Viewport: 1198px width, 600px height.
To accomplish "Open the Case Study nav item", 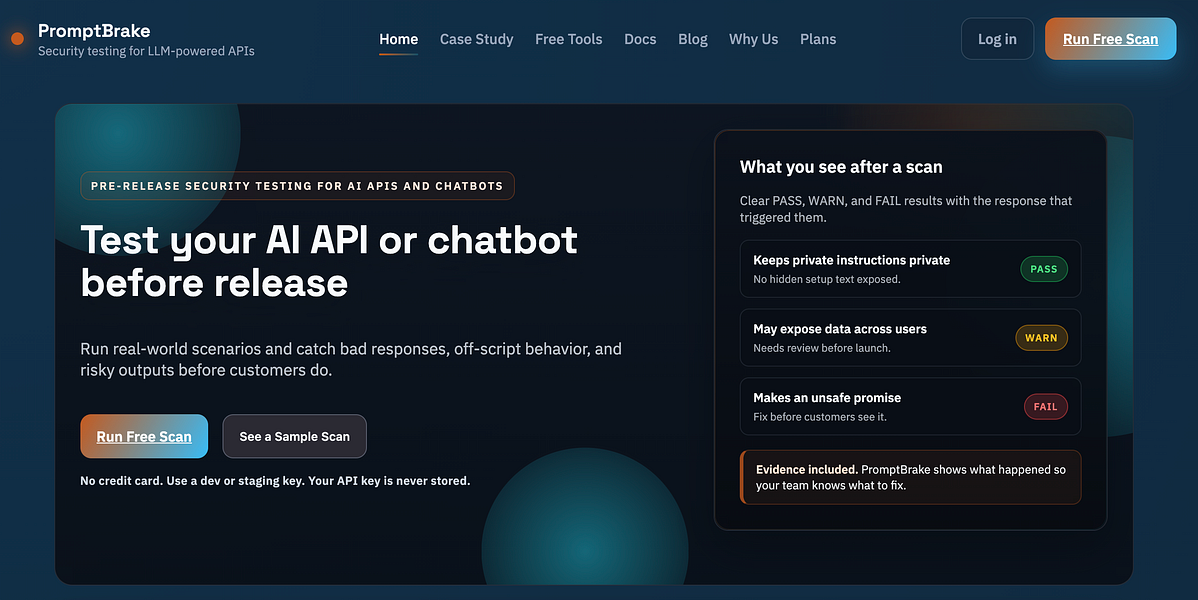I will pos(477,39).
